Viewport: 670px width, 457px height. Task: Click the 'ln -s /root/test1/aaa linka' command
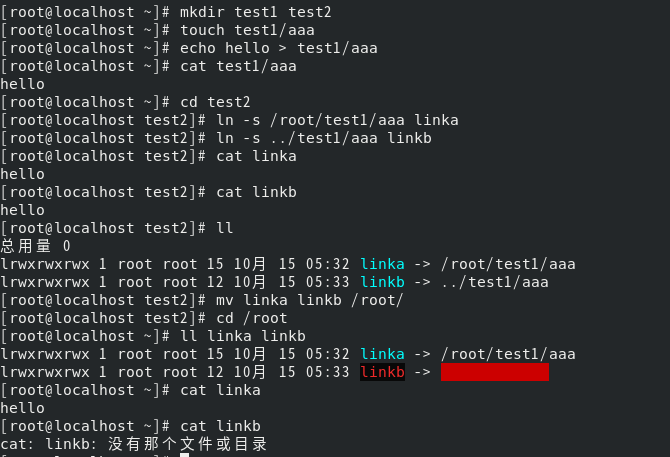tap(337, 120)
